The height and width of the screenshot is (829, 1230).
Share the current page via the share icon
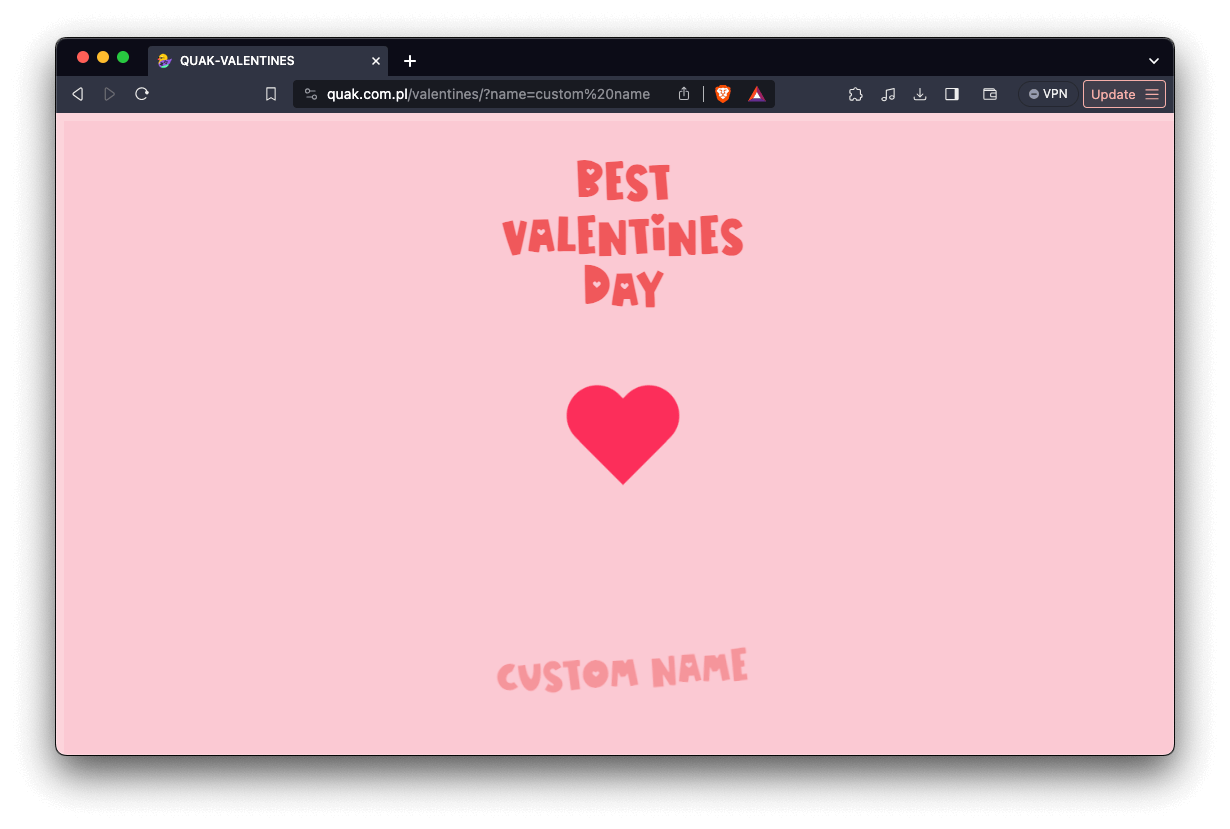click(x=683, y=93)
